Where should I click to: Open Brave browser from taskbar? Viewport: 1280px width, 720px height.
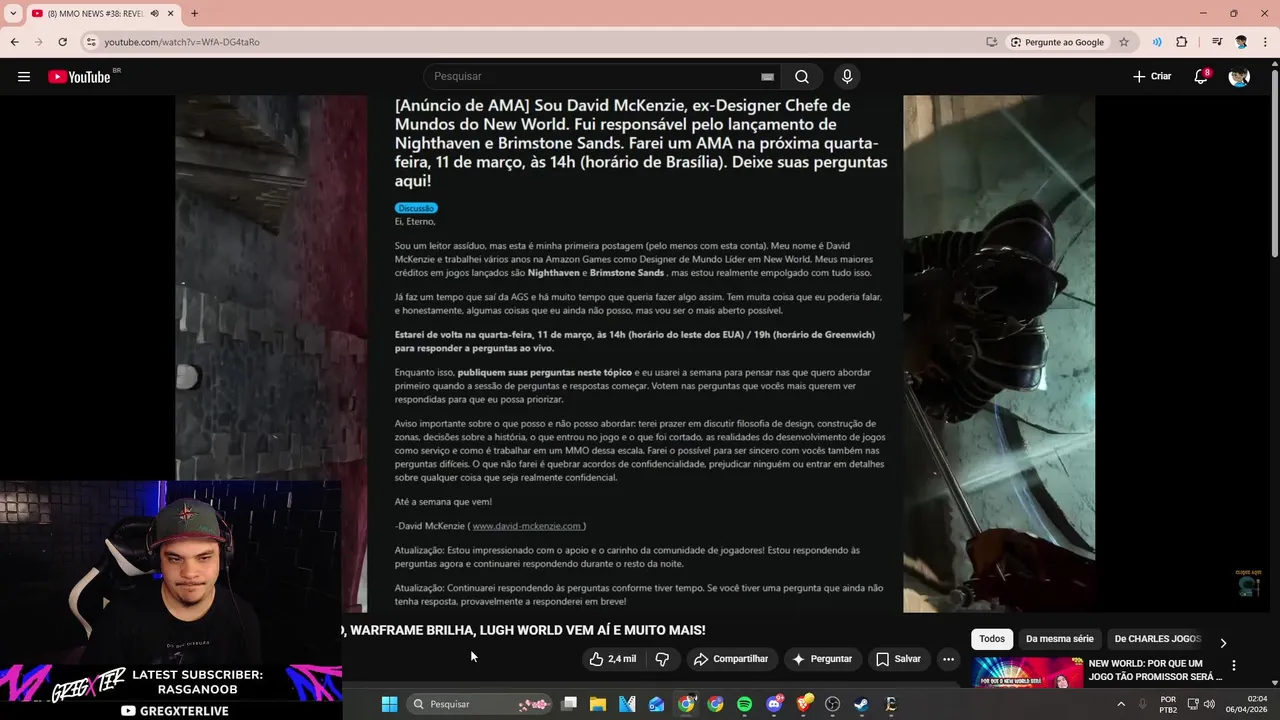(803, 704)
